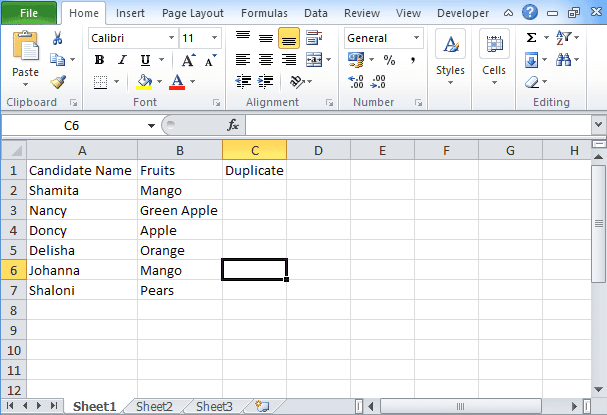Open Excel Help question mark

(x=529, y=12)
